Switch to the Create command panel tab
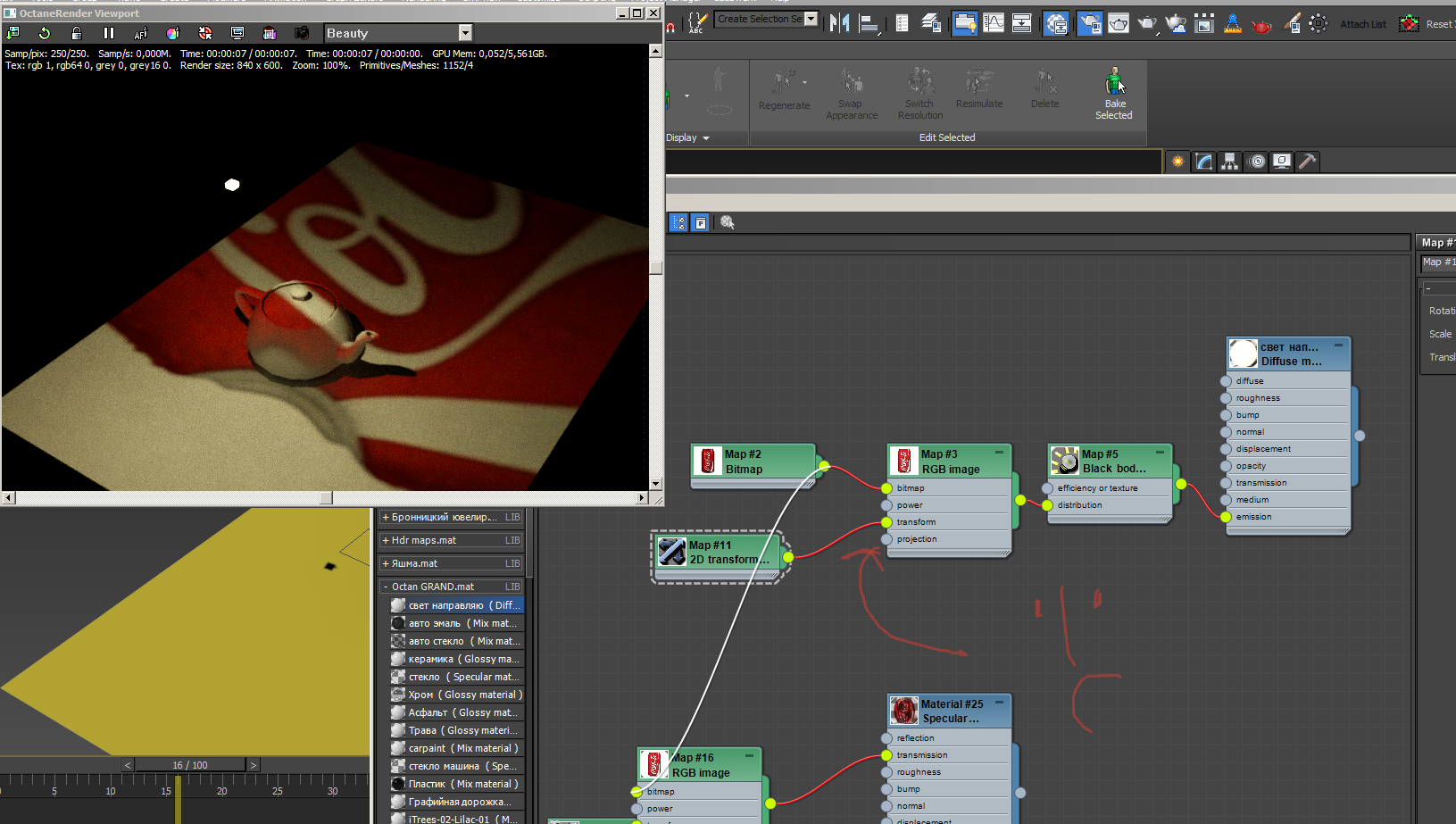 tap(1178, 162)
